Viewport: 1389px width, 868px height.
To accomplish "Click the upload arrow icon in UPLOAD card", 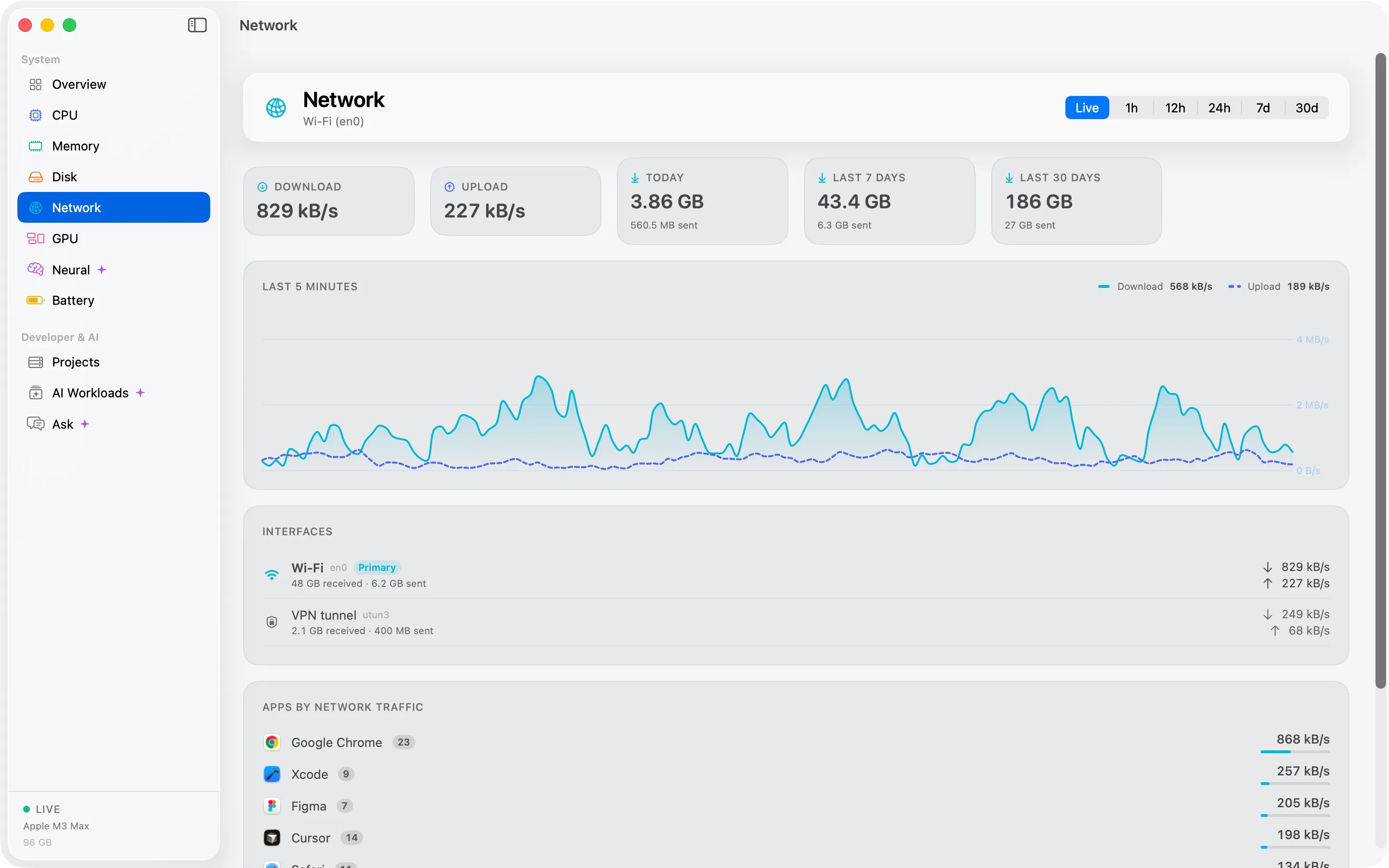I will point(449,187).
